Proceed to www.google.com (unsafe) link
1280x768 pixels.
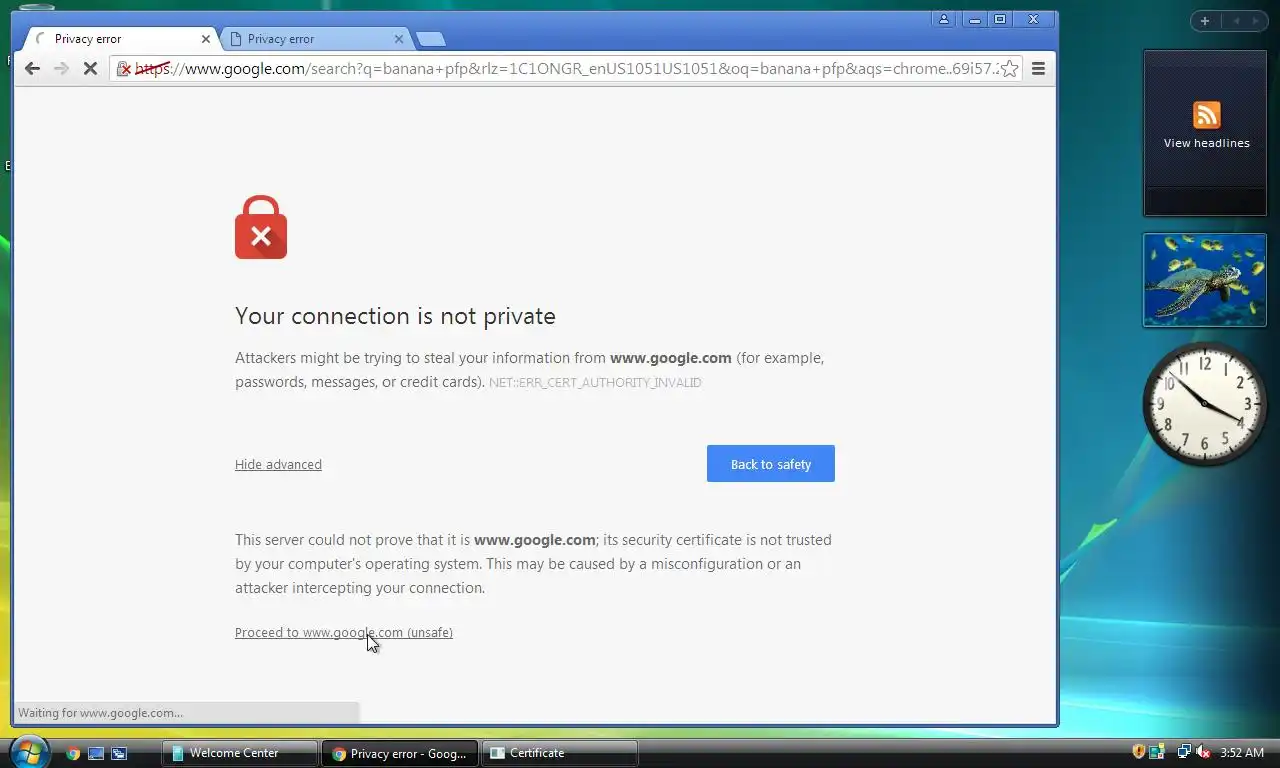[344, 632]
